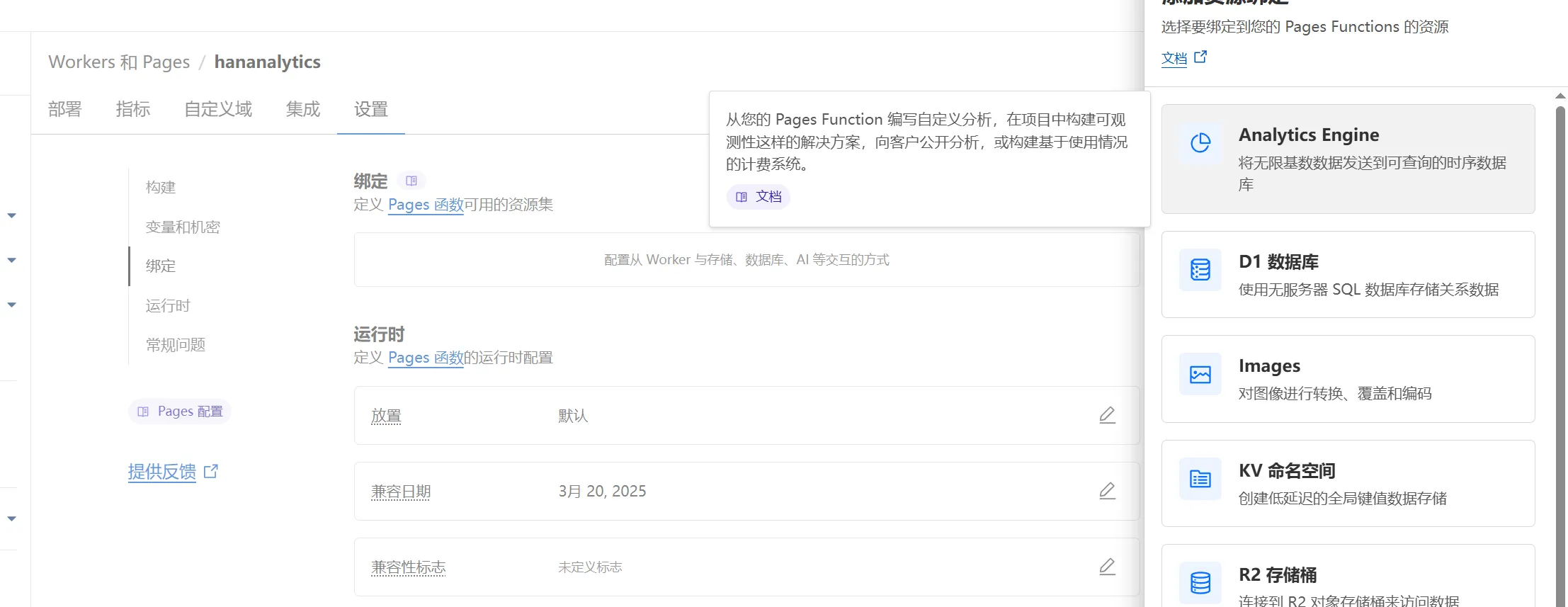Click the book icon in the Pages 配置 badge
This screenshot has width=1568, height=607.
(143, 412)
